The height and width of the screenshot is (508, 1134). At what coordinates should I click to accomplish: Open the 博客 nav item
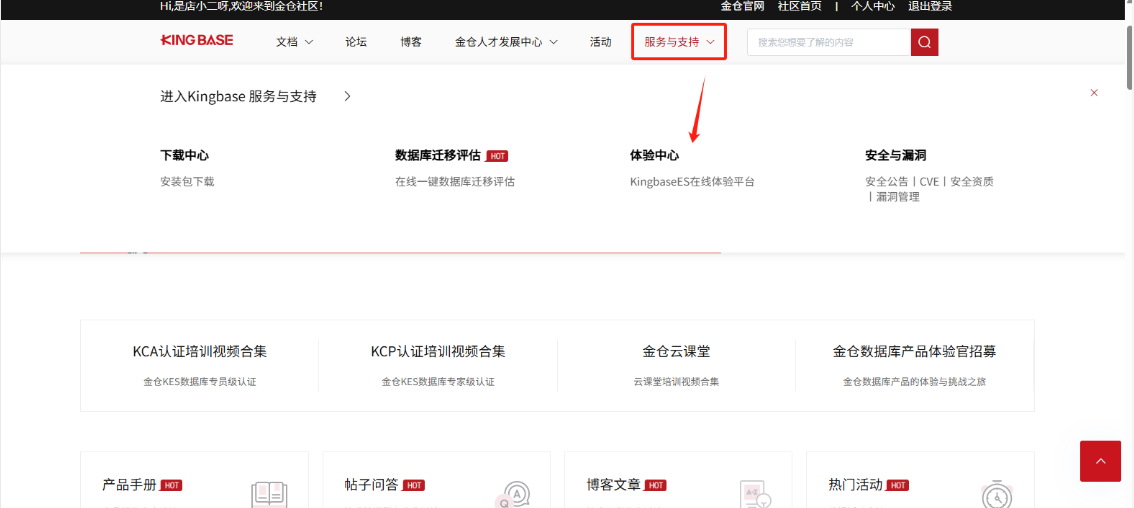[411, 42]
